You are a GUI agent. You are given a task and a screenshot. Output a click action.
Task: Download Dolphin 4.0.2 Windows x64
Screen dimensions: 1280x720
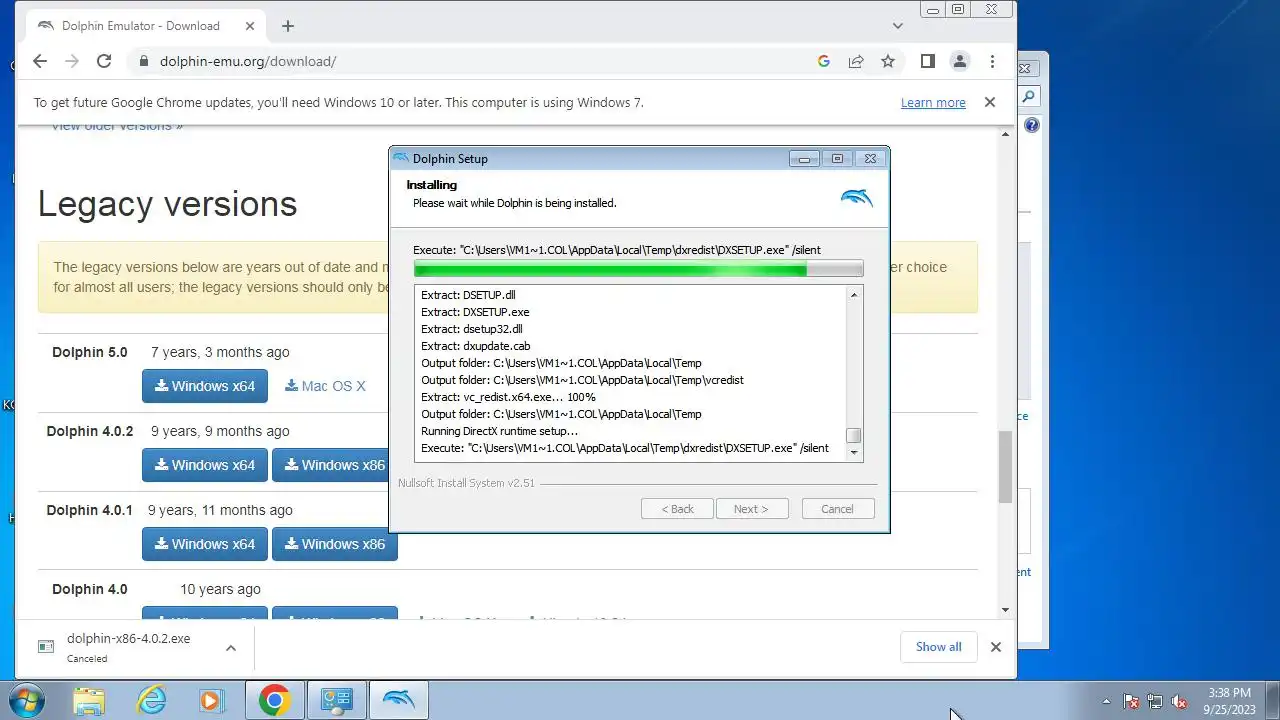[205, 465]
